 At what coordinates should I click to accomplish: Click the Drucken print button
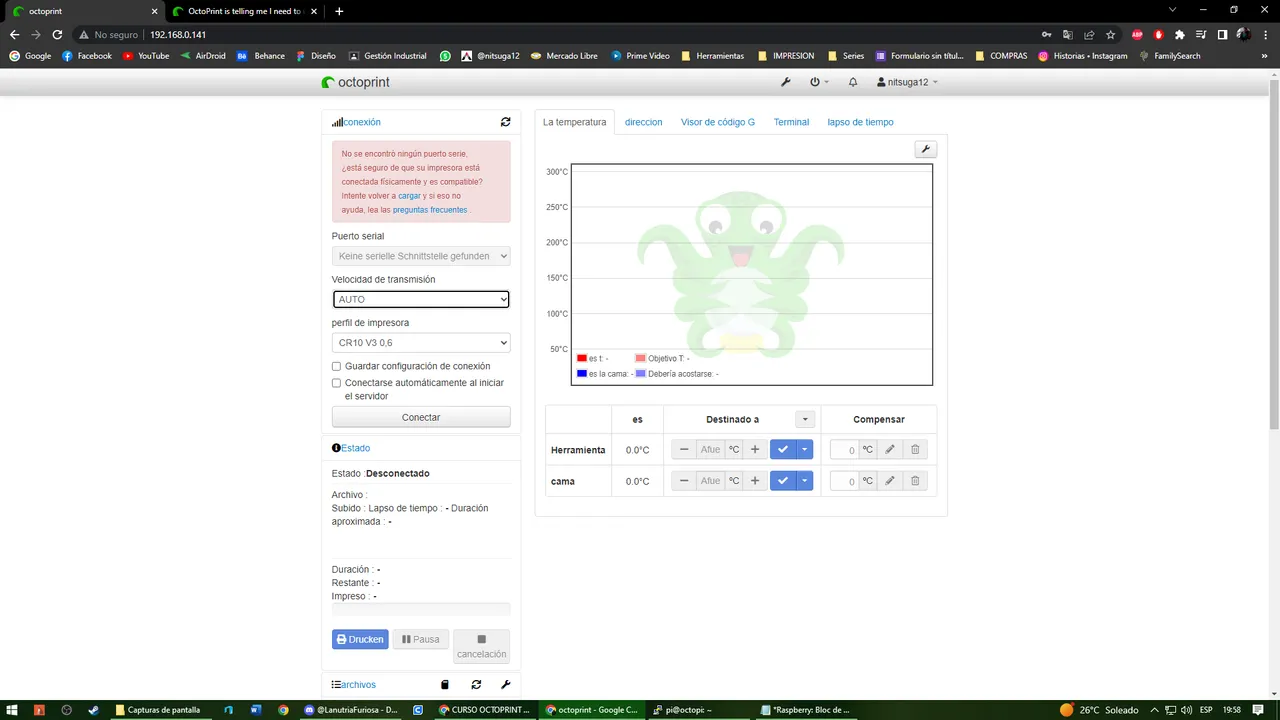(x=360, y=639)
